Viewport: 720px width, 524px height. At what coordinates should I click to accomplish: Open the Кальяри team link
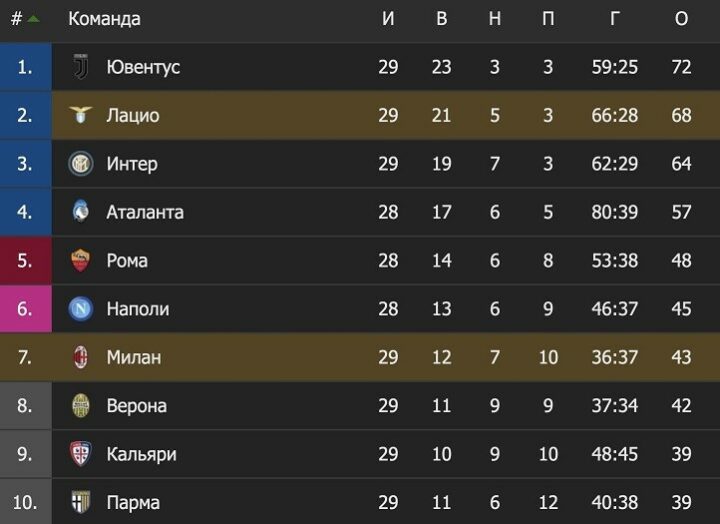click(141, 454)
